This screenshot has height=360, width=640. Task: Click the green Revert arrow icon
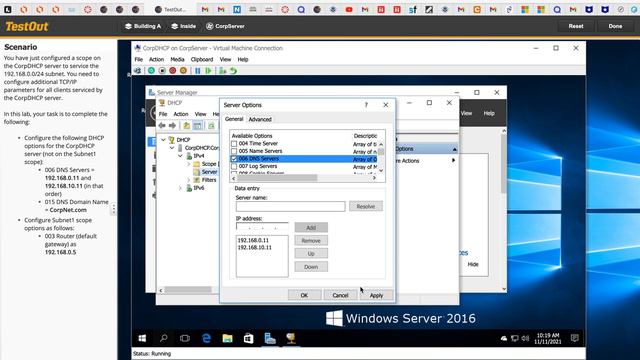click(x=233, y=71)
